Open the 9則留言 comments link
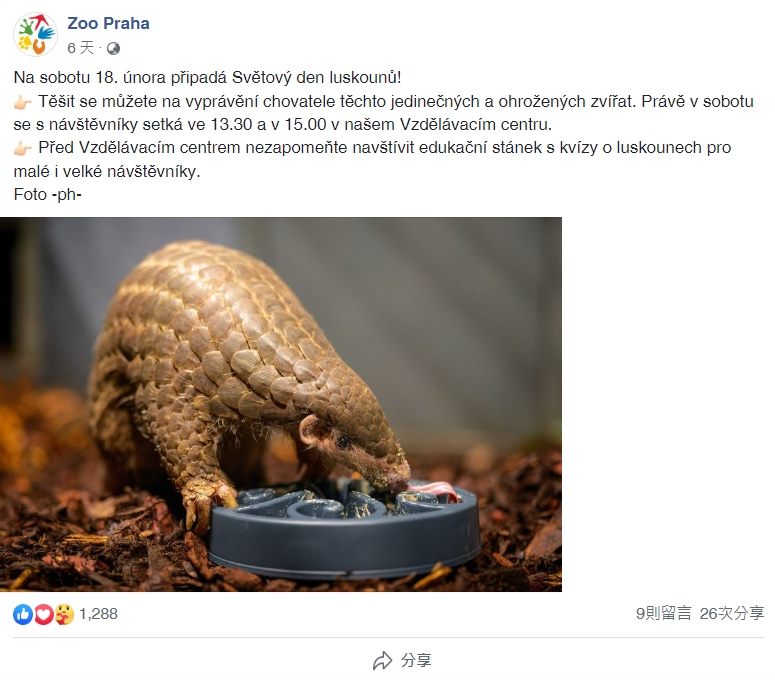Viewport: 775px width, 680px height. (663, 613)
